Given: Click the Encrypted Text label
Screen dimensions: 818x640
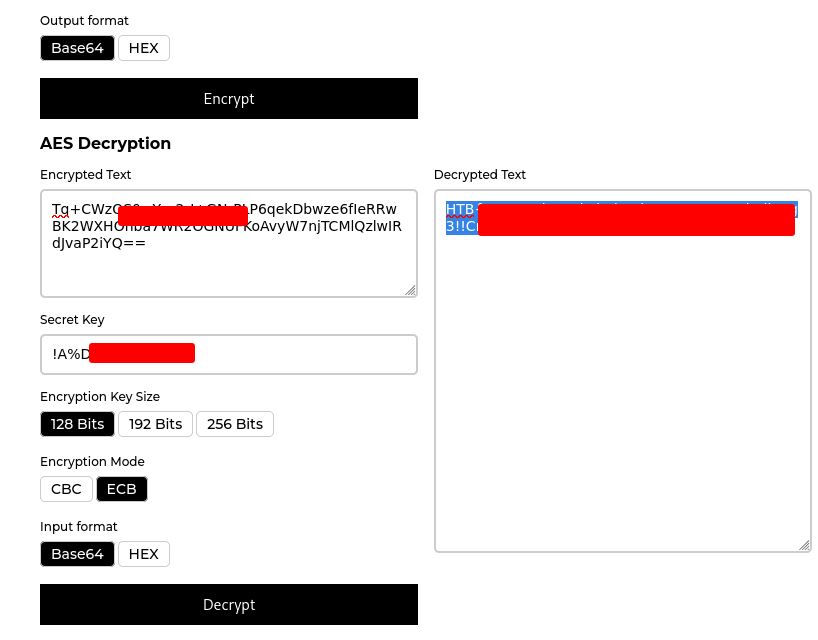Looking at the screenshot, I should click(x=85, y=175).
